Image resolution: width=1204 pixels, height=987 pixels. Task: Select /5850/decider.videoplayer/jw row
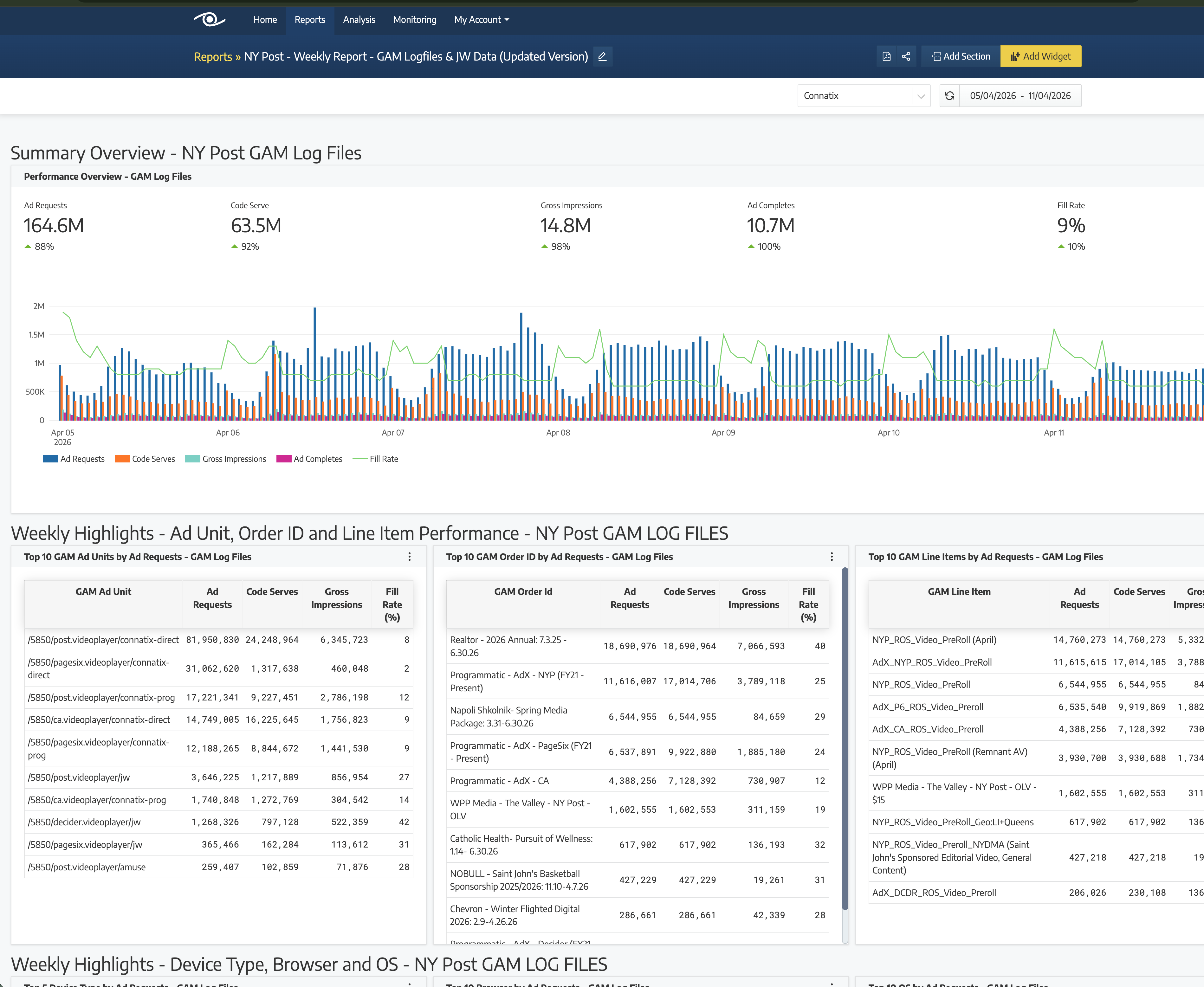[x=218, y=822]
